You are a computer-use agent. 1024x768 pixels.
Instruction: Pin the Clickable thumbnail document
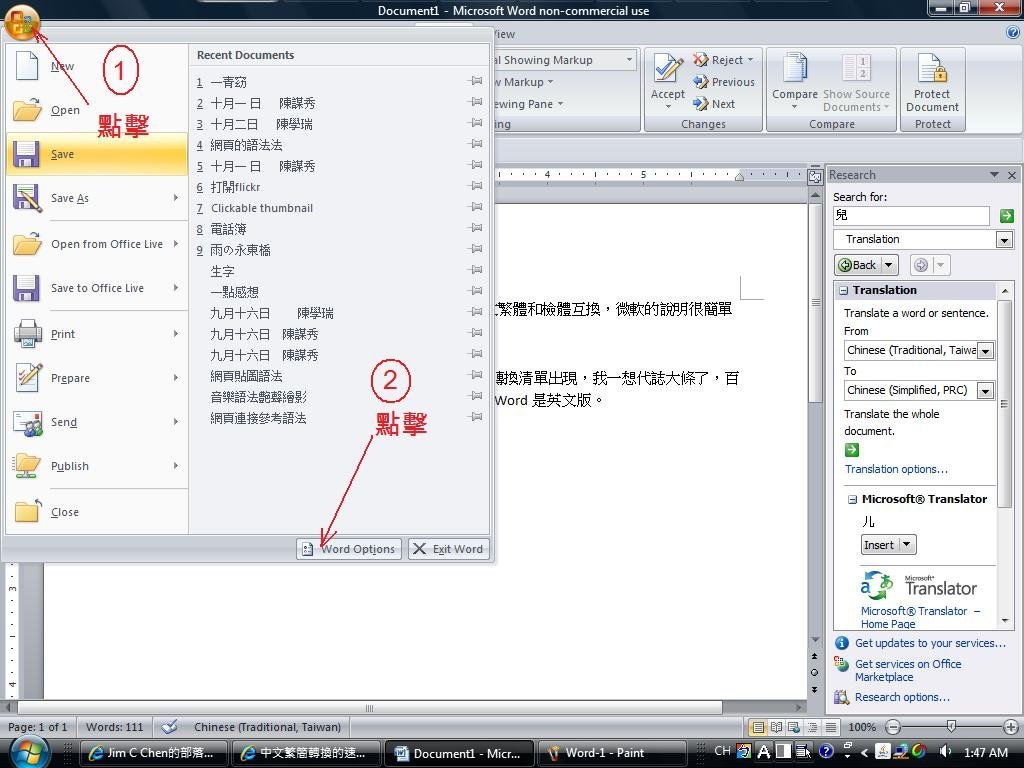(476, 206)
